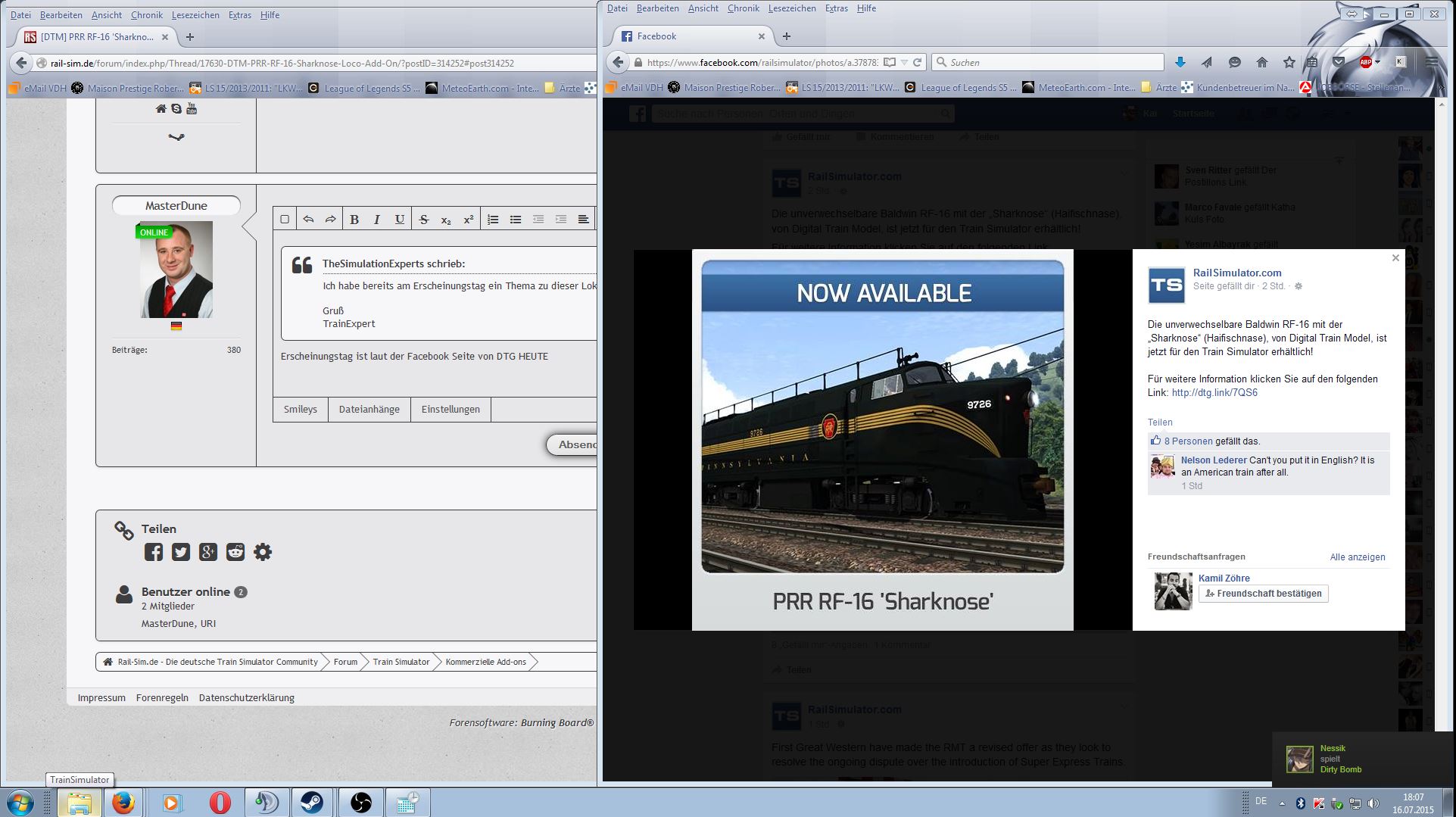Viewport: 1456px width, 817px height.
Task: Show bookmarks list icon next to star
Action: 1312,62
